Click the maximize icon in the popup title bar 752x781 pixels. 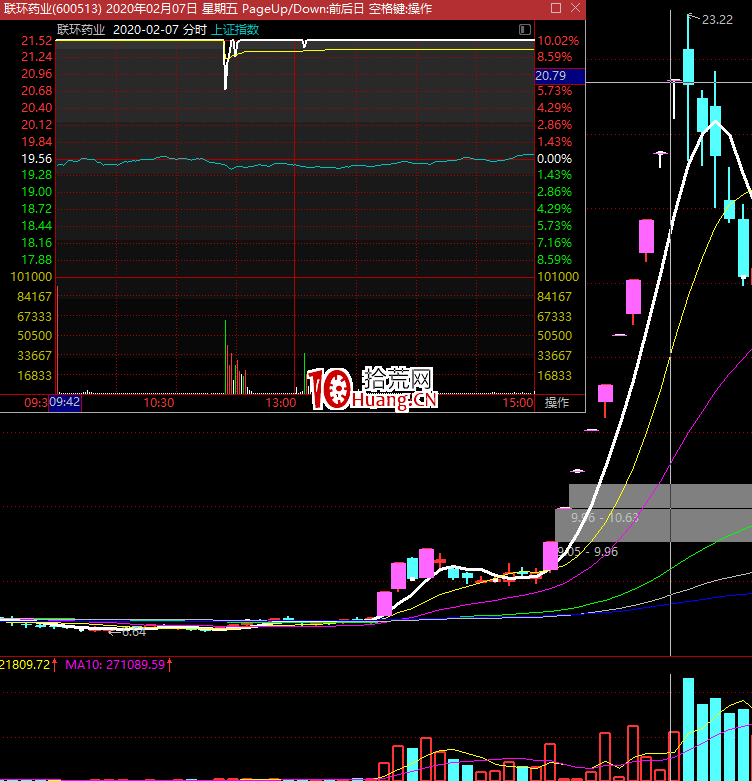[x=555, y=8]
